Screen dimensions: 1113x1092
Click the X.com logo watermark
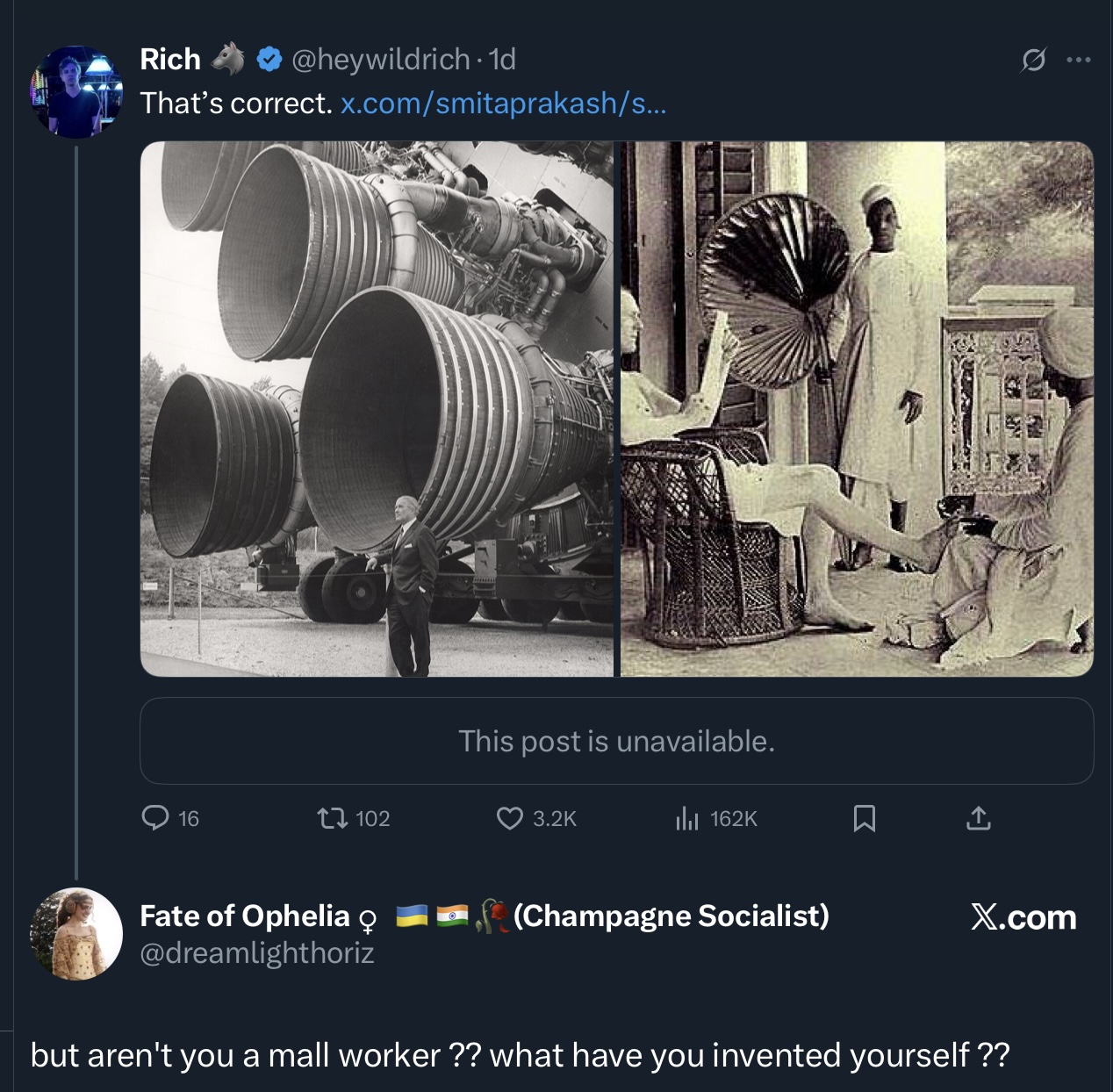[1023, 917]
